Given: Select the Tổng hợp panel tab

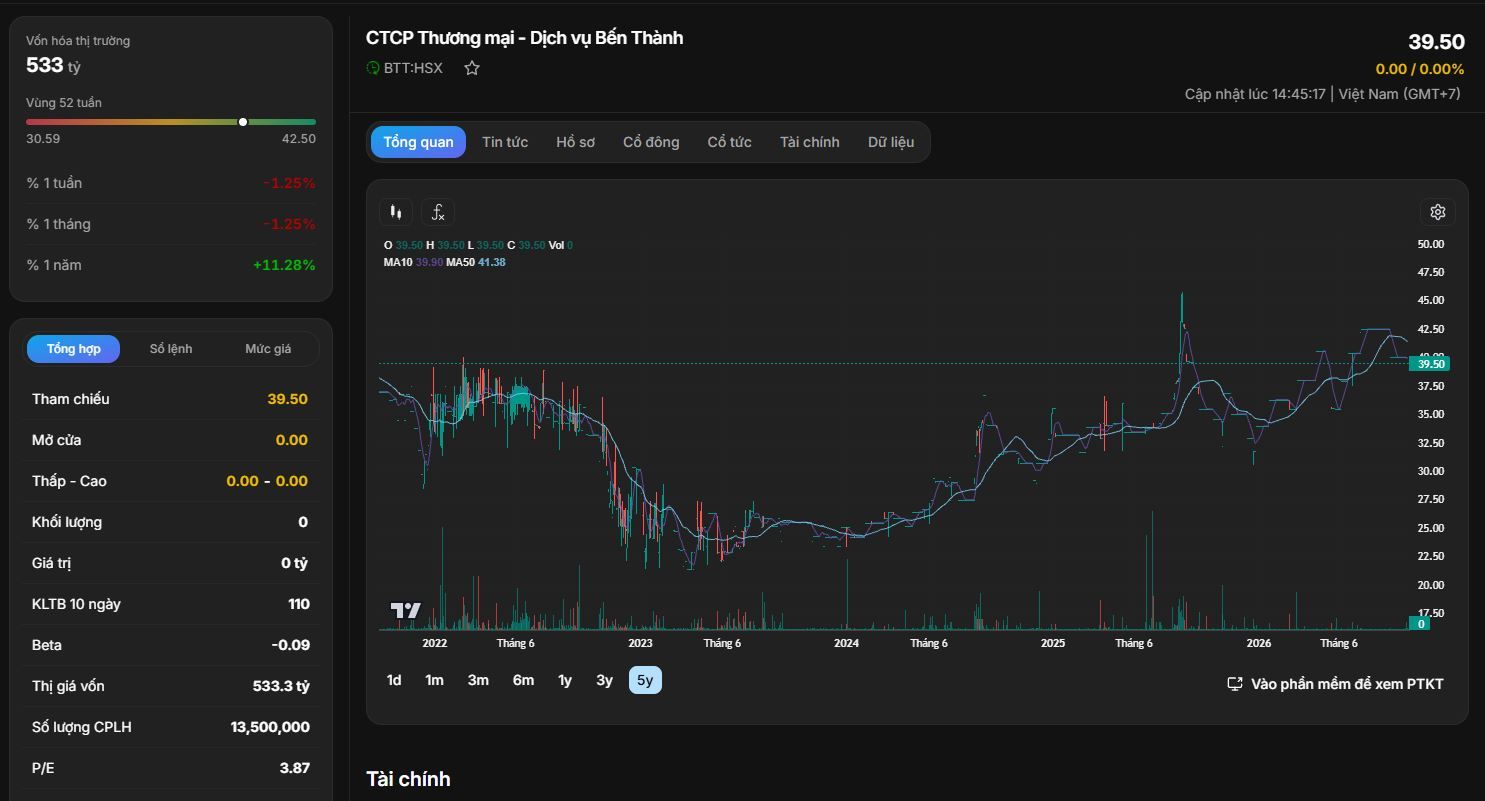Looking at the screenshot, I should coord(73,349).
